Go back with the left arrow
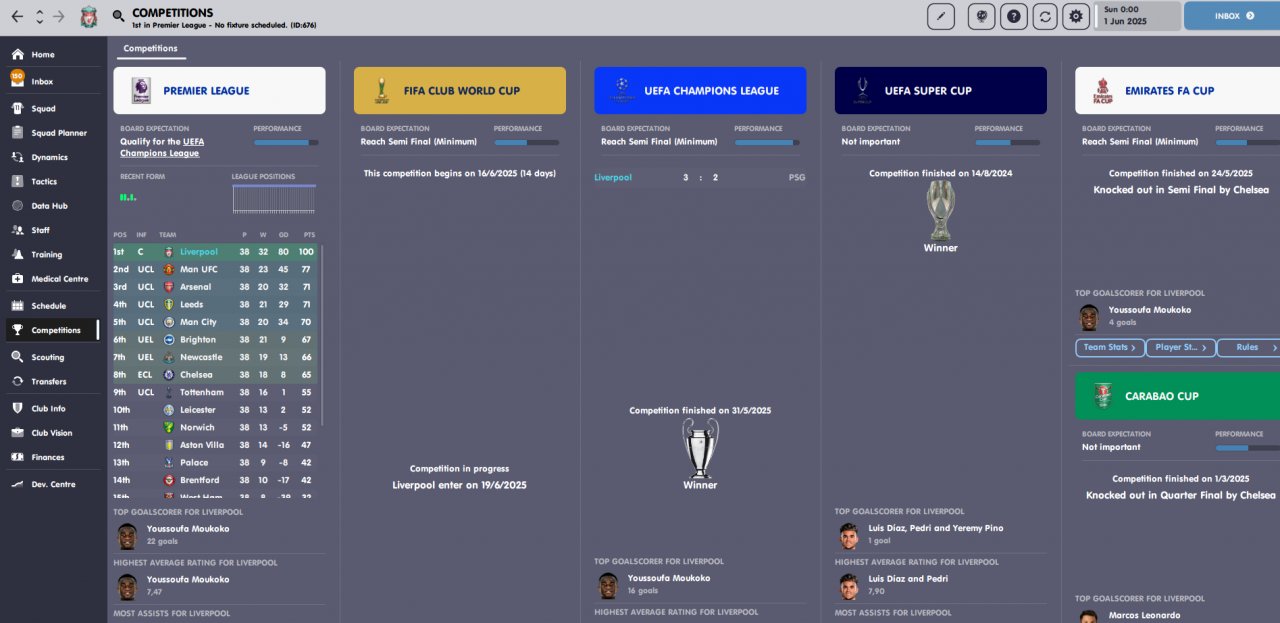Image resolution: width=1280 pixels, height=623 pixels. (x=17, y=16)
